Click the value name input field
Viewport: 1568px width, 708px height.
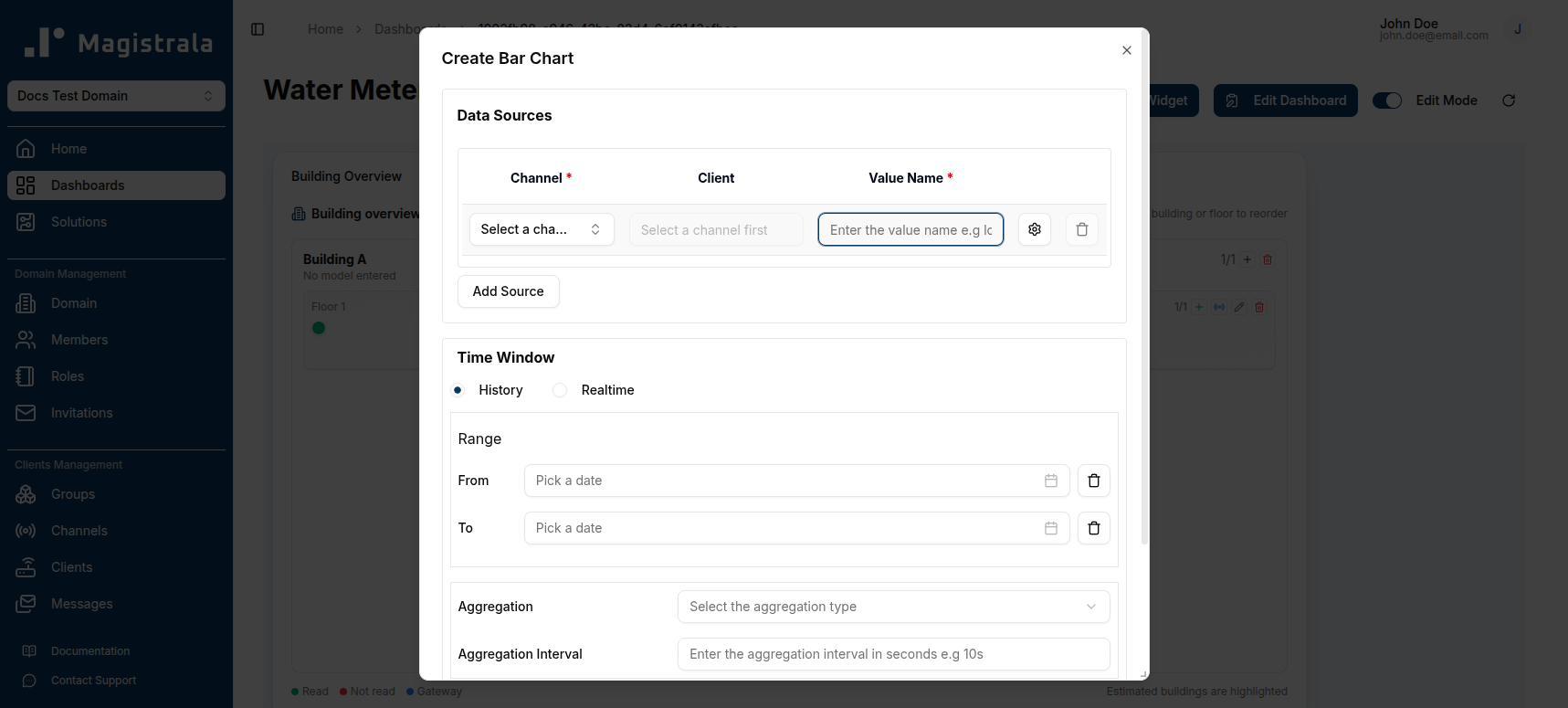(910, 229)
